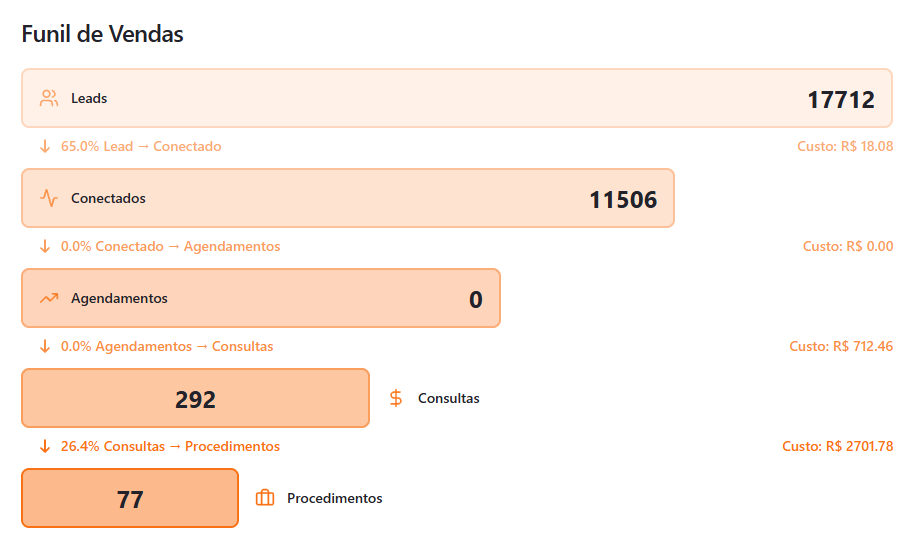
Task: Click the Procedimentos stage label text
Action: [335, 498]
